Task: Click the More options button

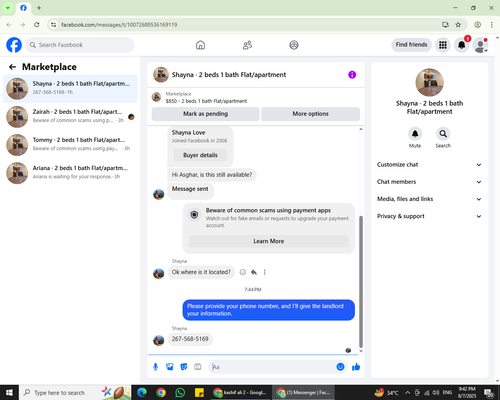Action: coord(310,114)
